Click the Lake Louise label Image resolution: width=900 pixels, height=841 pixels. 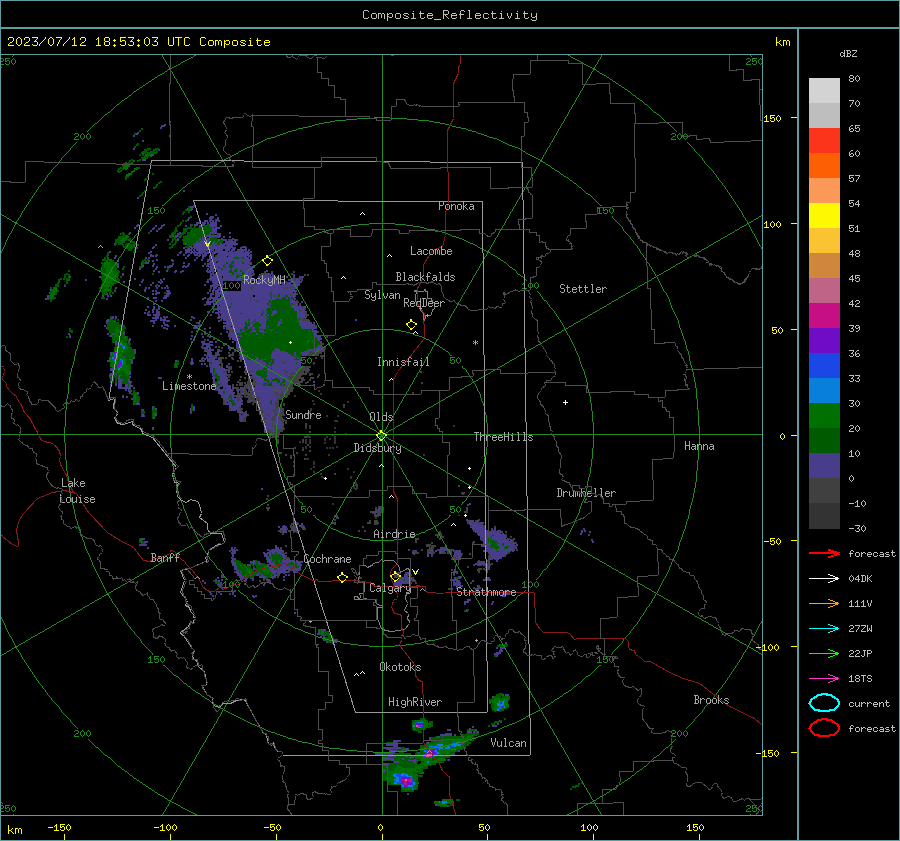pos(77,491)
